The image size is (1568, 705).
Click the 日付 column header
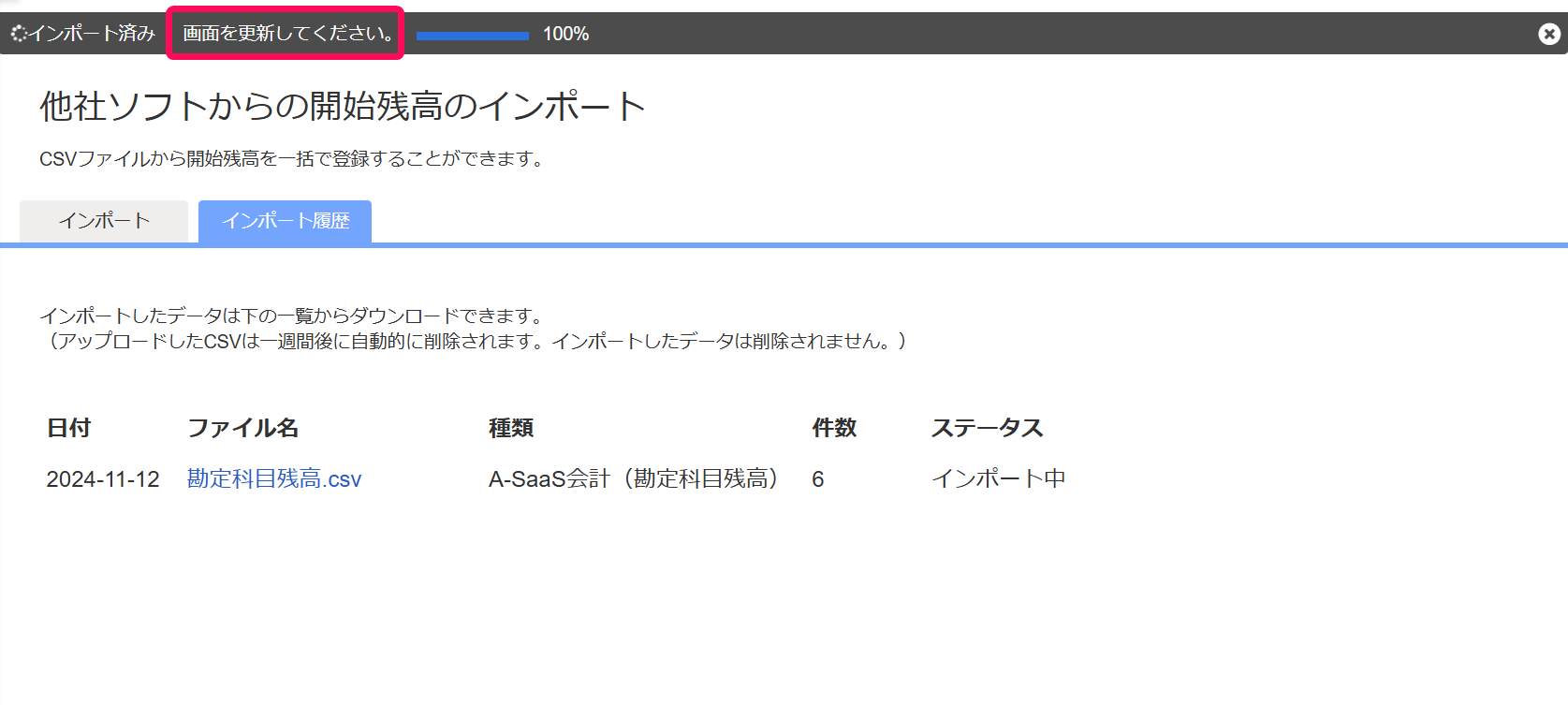69,428
